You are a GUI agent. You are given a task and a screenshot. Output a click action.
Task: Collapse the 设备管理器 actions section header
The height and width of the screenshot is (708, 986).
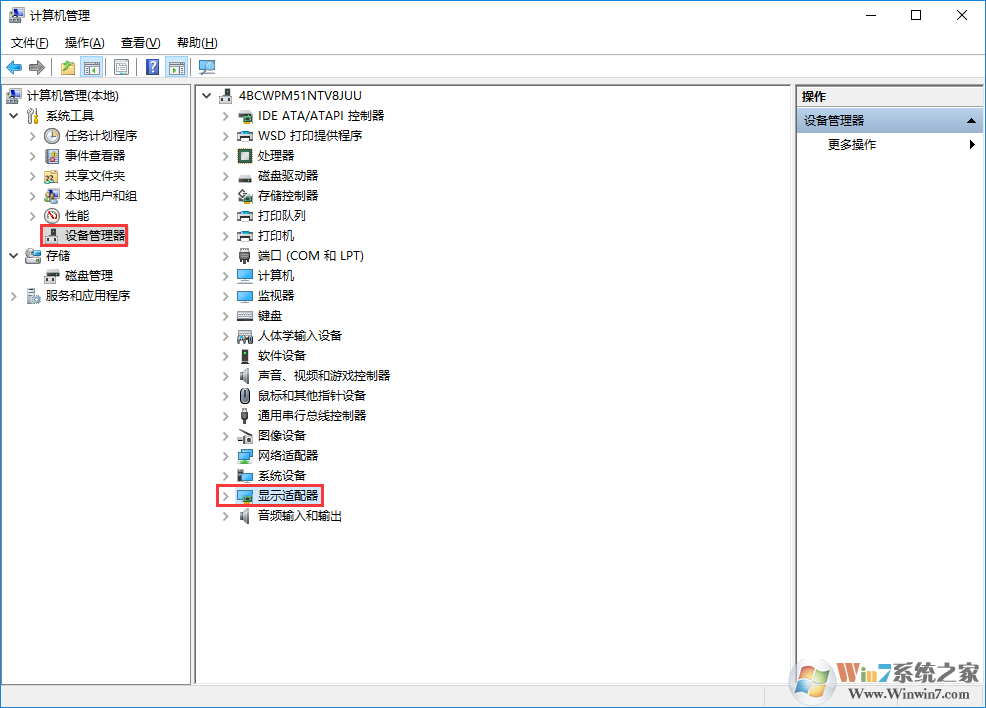tap(970, 121)
